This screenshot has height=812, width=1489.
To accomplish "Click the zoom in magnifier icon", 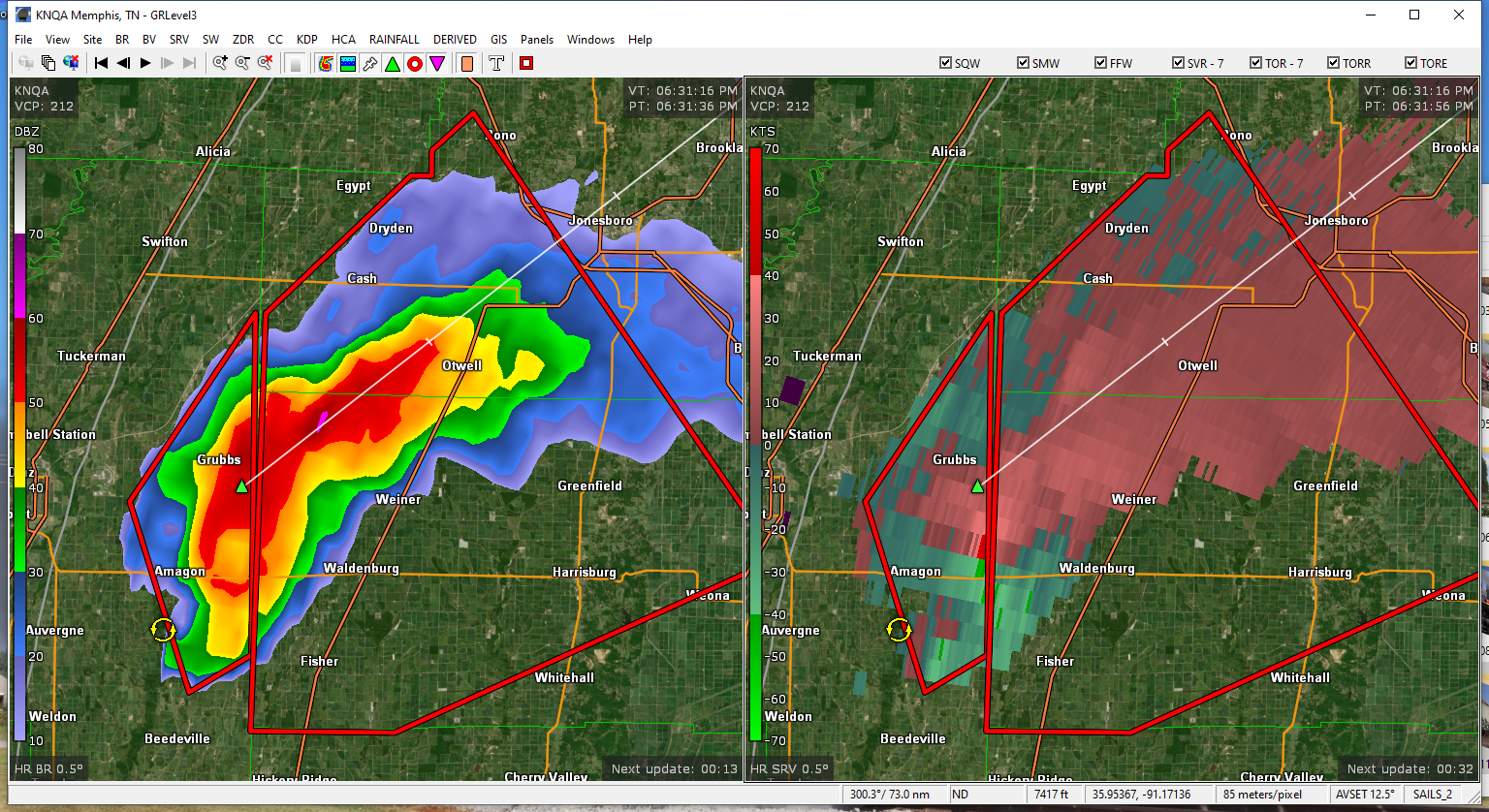I will [x=220, y=63].
